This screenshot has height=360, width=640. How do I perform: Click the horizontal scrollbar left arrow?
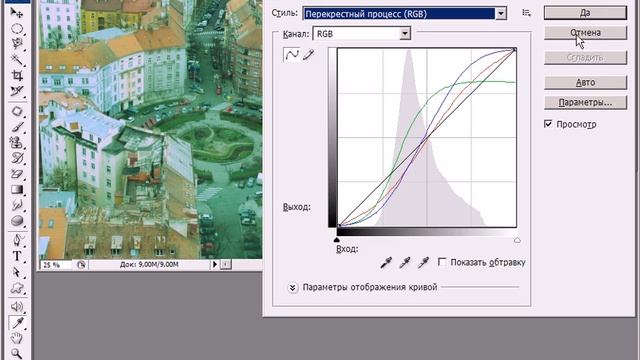(226, 264)
